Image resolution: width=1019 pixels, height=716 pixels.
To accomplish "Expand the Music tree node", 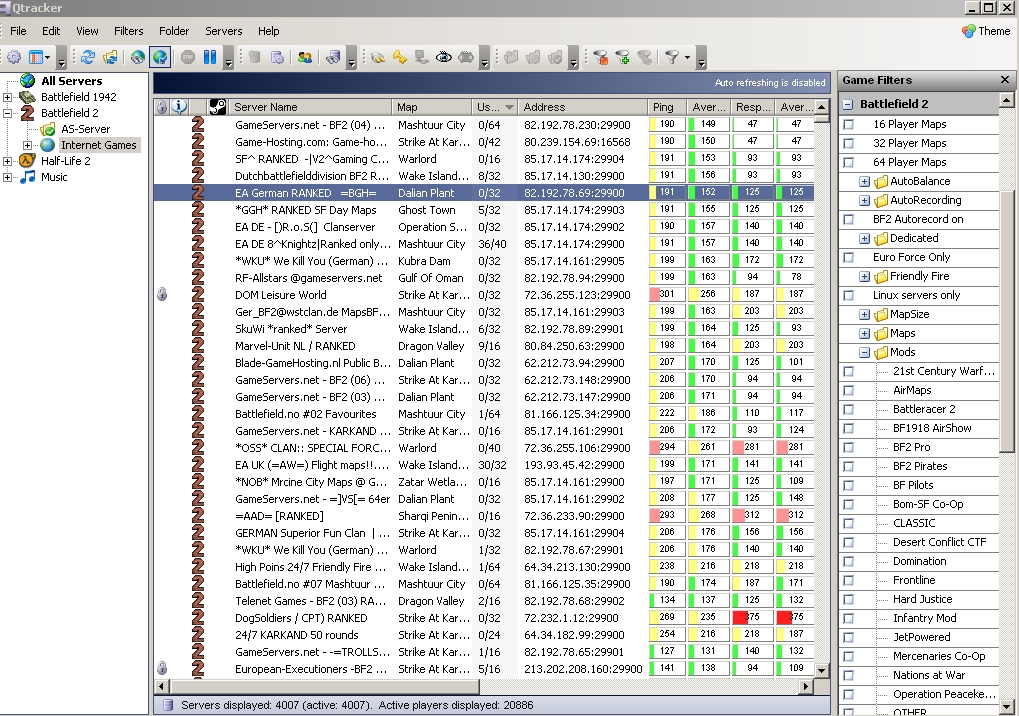I will point(7,177).
